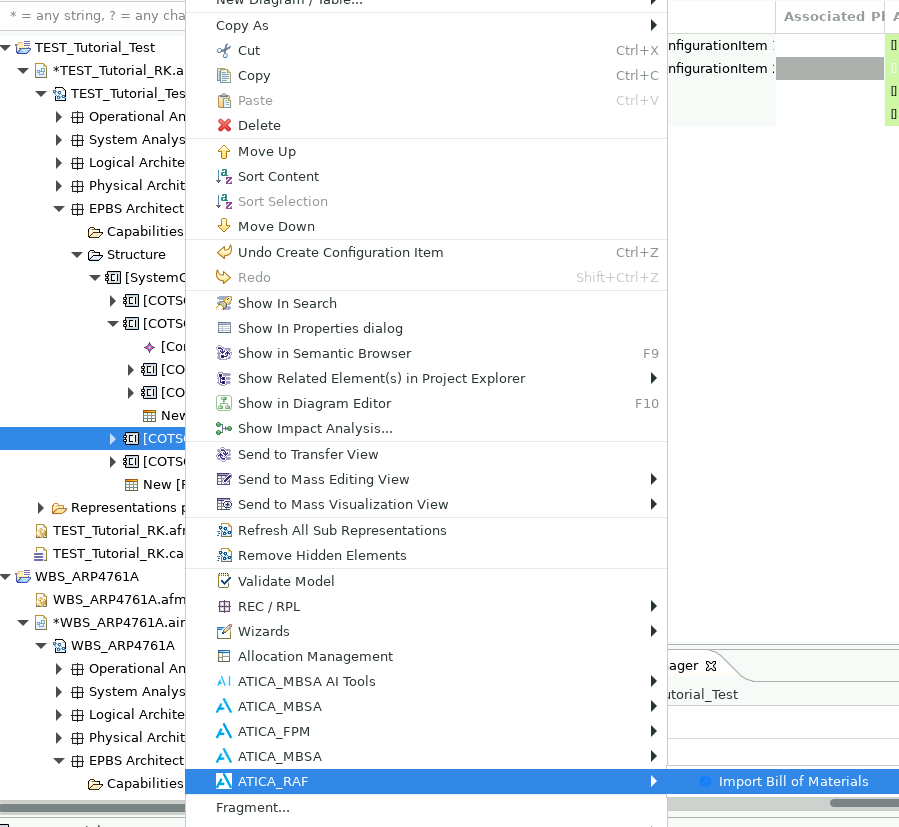The image size is (899, 827).
Task: Click the Show In Properties dialog icon
Action: point(224,328)
